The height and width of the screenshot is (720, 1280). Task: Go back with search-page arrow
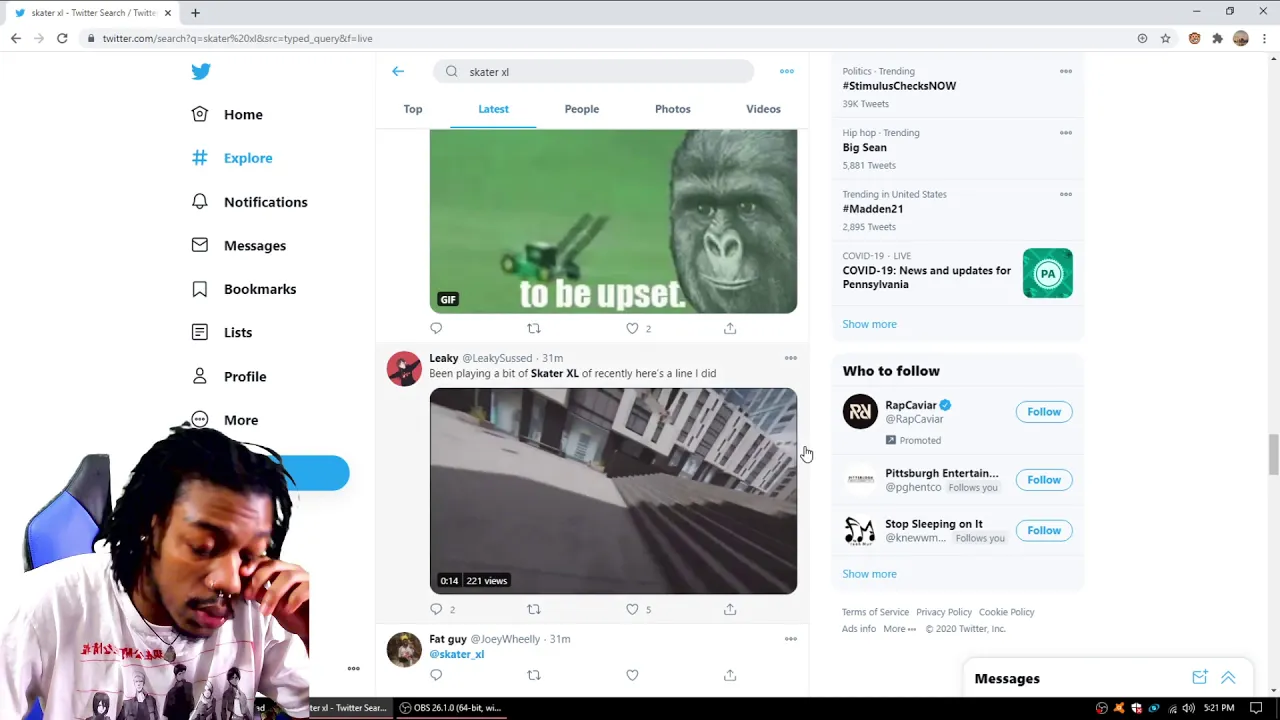click(398, 71)
